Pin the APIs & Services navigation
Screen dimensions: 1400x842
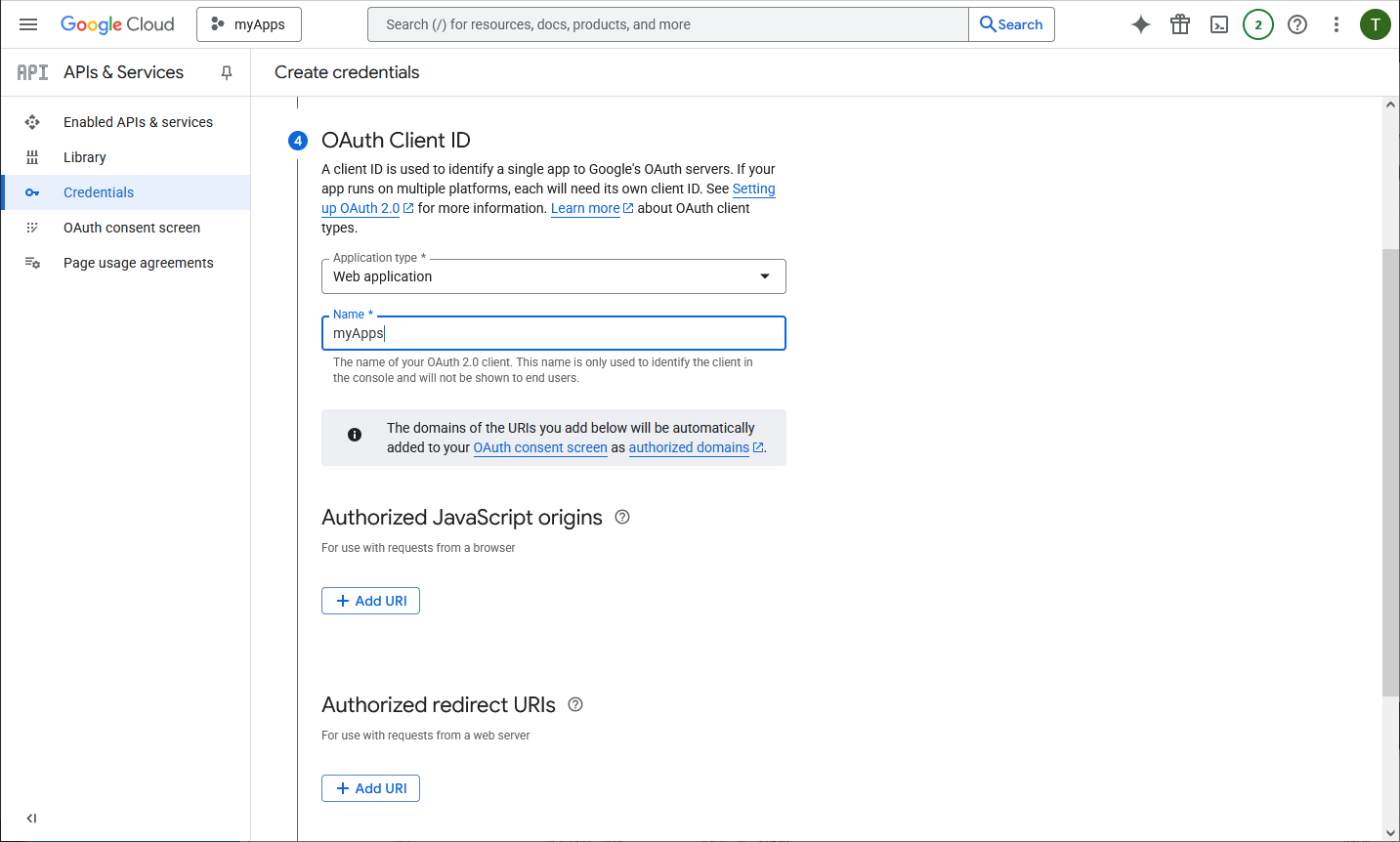(x=227, y=72)
